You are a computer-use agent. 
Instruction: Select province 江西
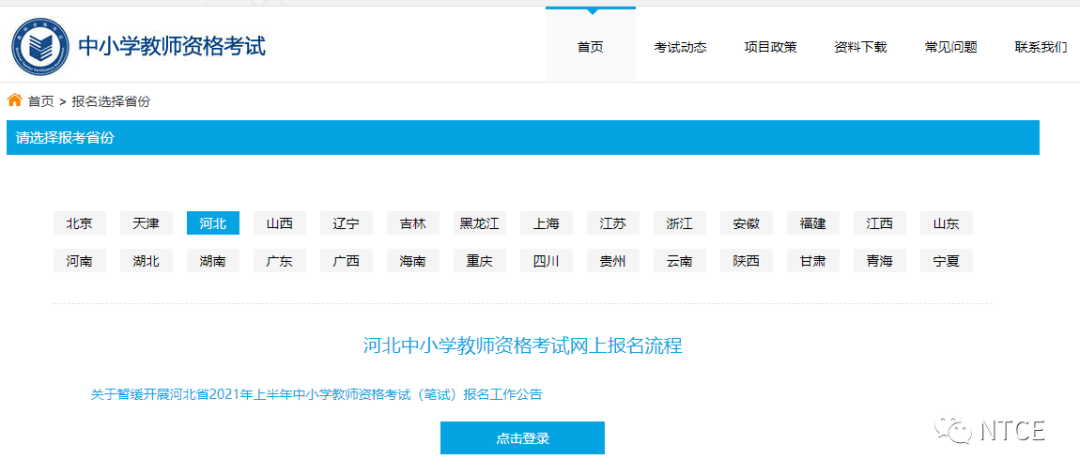tap(880, 223)
